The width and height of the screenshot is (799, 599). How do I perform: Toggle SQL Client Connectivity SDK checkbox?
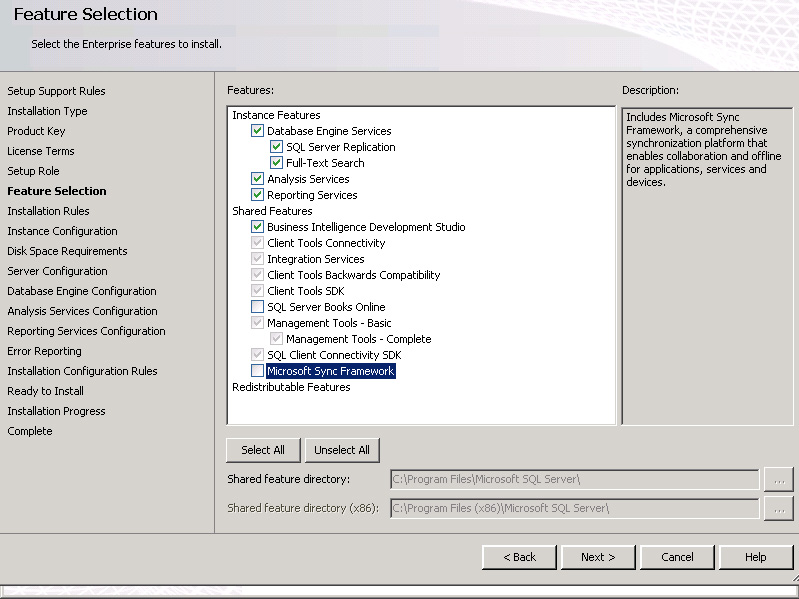257,355
